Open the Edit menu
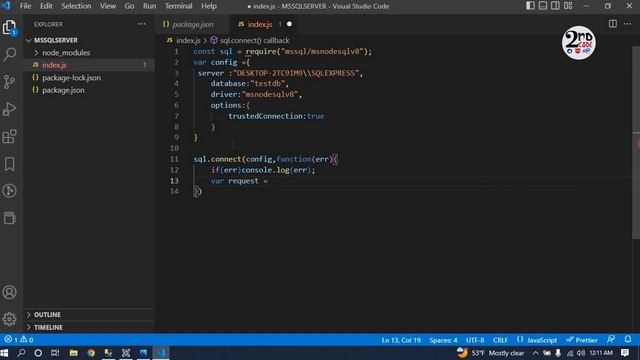Screen dimensions: 640x360 pyautogui.click(x=46, y=6)
